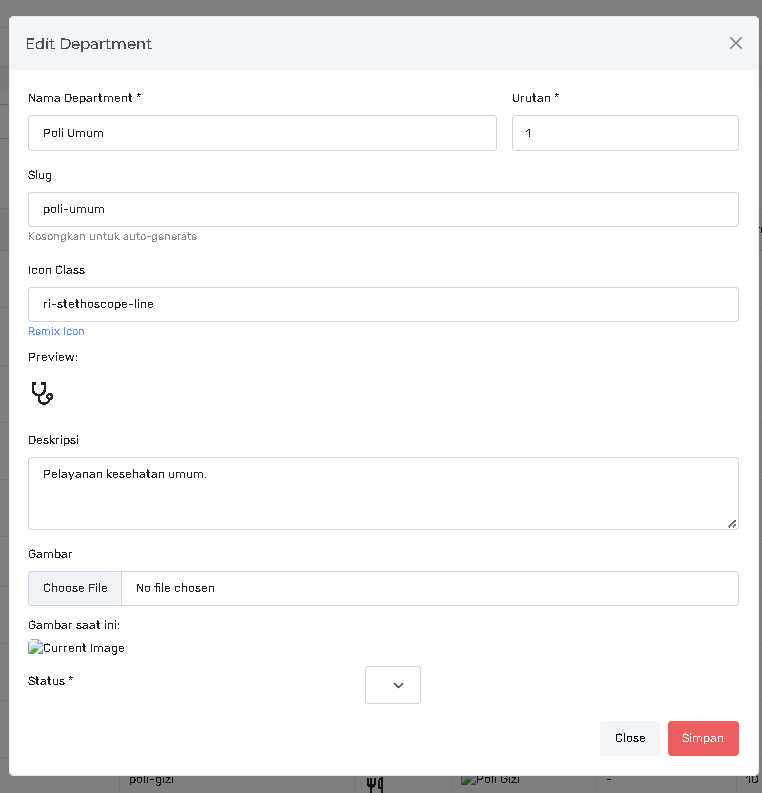Screen dimensions: 762x793
Task: Click the 'No file chosen' text
Action: click(175, 588)
